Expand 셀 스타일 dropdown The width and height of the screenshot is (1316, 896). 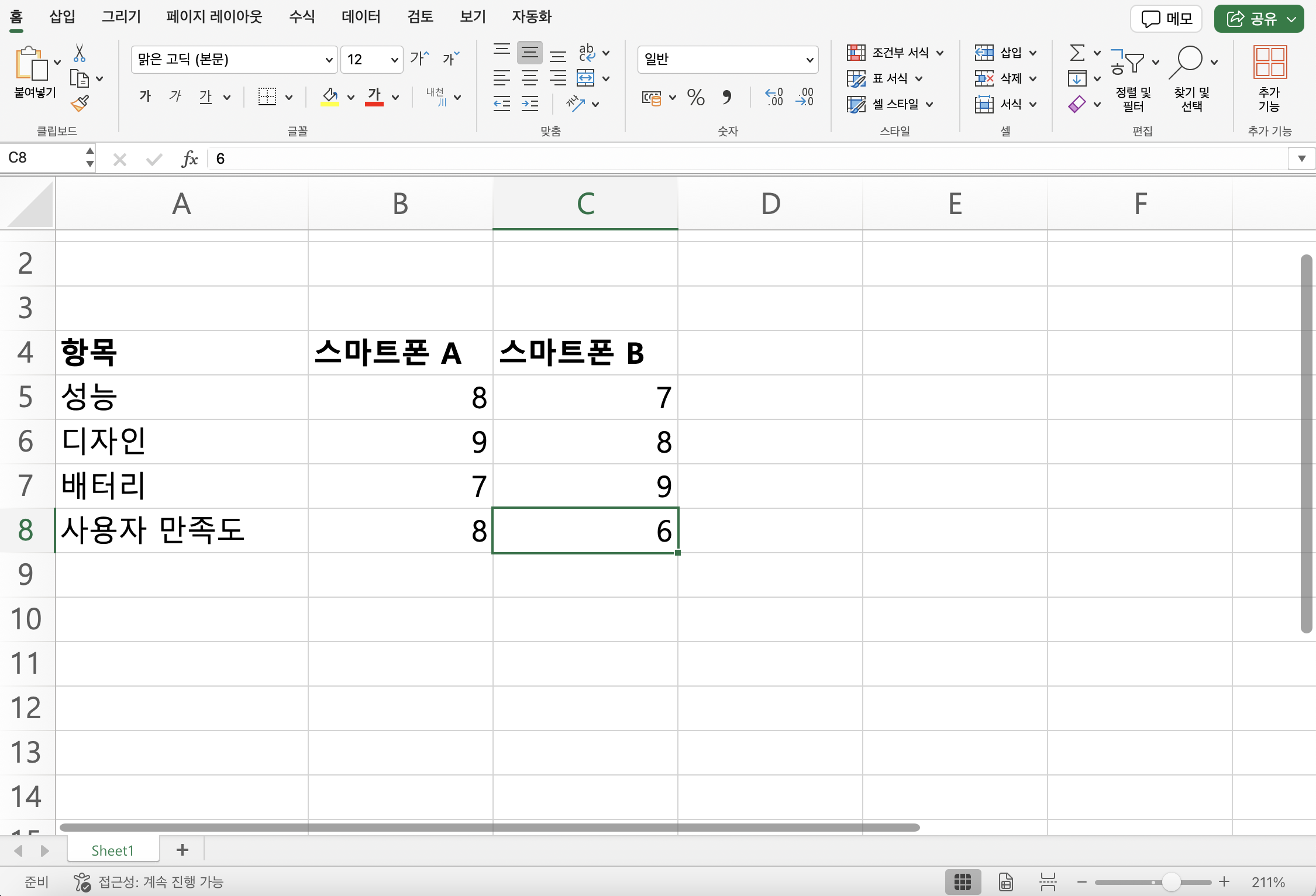pos(929,105)
